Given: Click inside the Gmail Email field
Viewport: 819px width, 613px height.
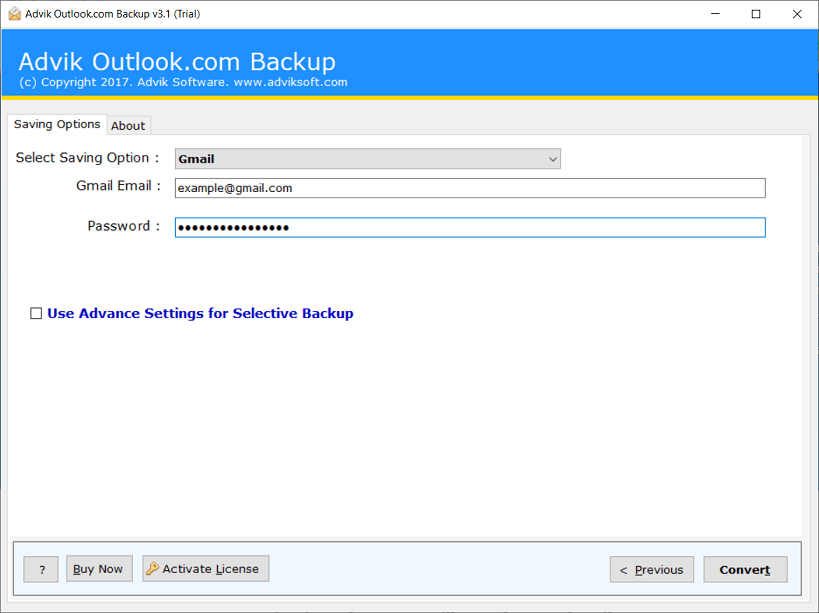Looking at the screenshot, I should 469,188.
